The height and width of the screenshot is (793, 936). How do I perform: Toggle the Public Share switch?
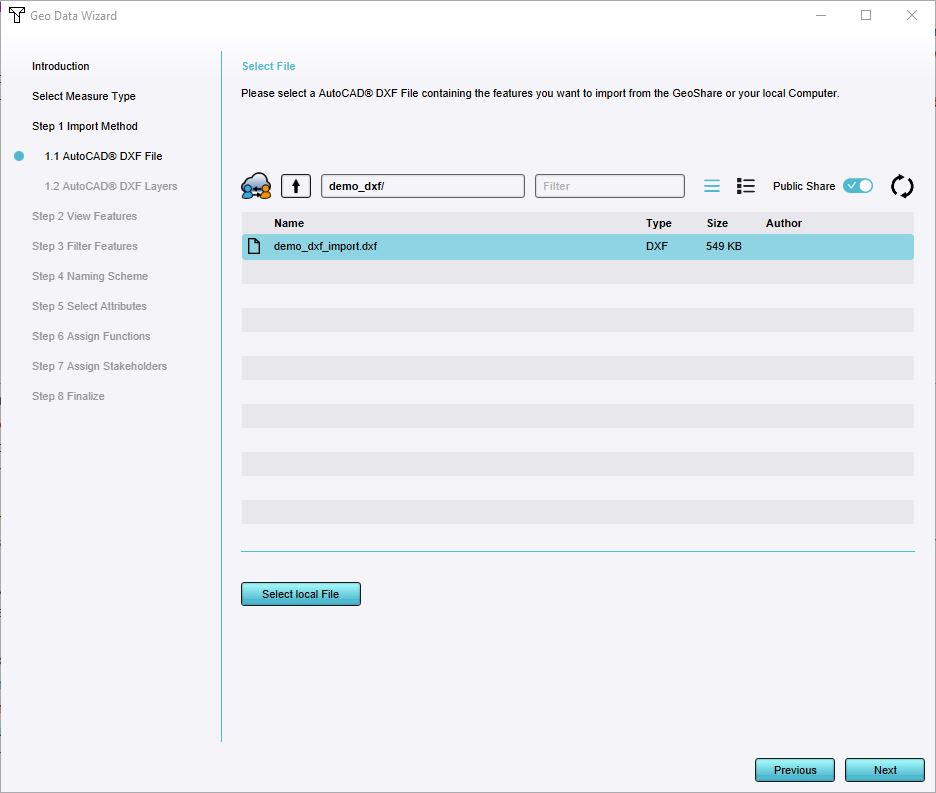[x=858, y=186]
